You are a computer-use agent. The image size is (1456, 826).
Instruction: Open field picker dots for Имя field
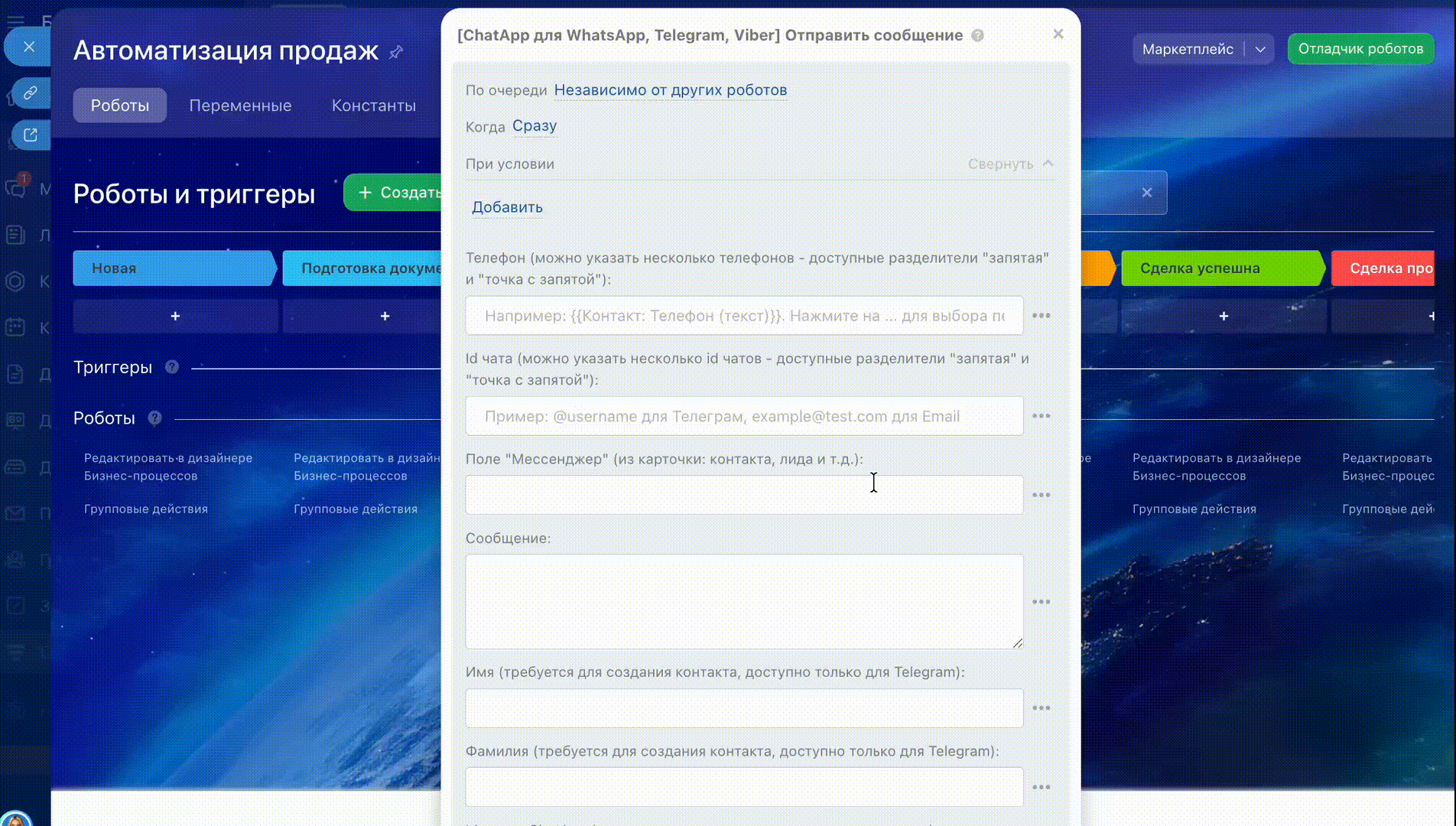pyautogui.click(x=1041, y=708)
